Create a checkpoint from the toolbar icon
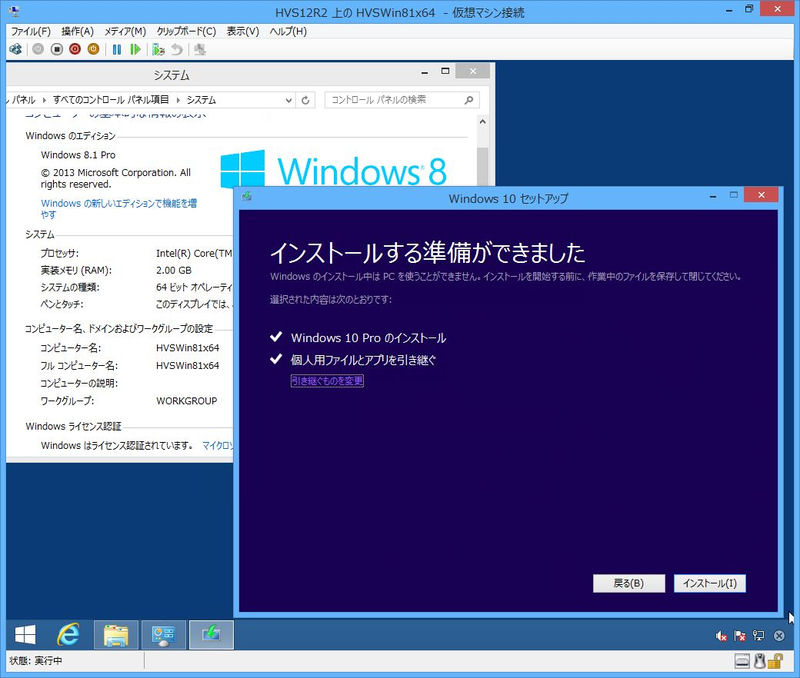Image resolution: width=800 pixels, height=678 pixels. (x=158, y=49)
